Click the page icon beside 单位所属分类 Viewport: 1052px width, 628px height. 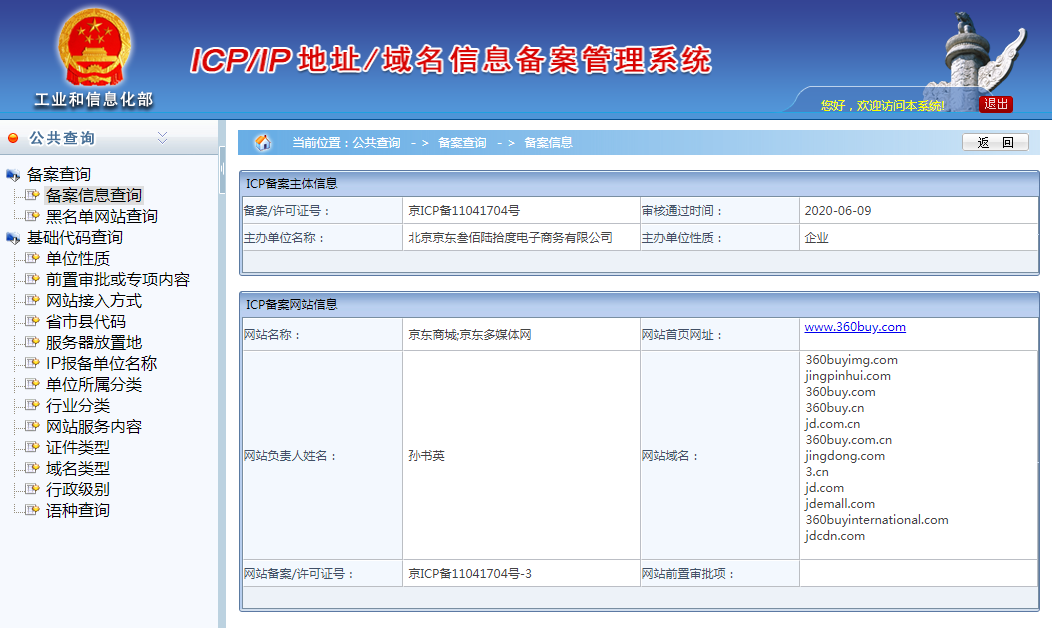[32, 384]
